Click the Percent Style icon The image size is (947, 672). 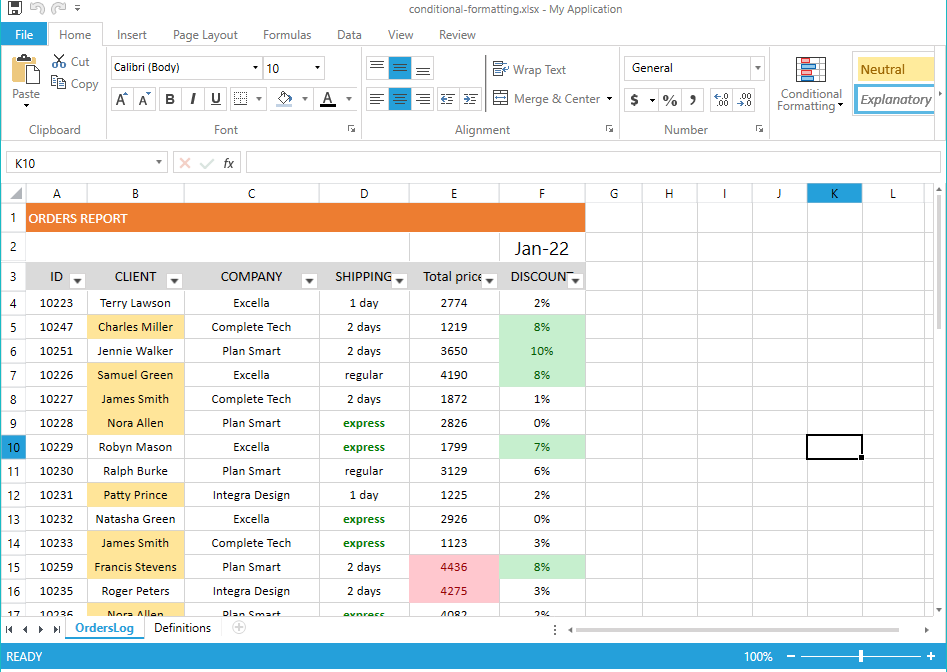coord(669,100)
